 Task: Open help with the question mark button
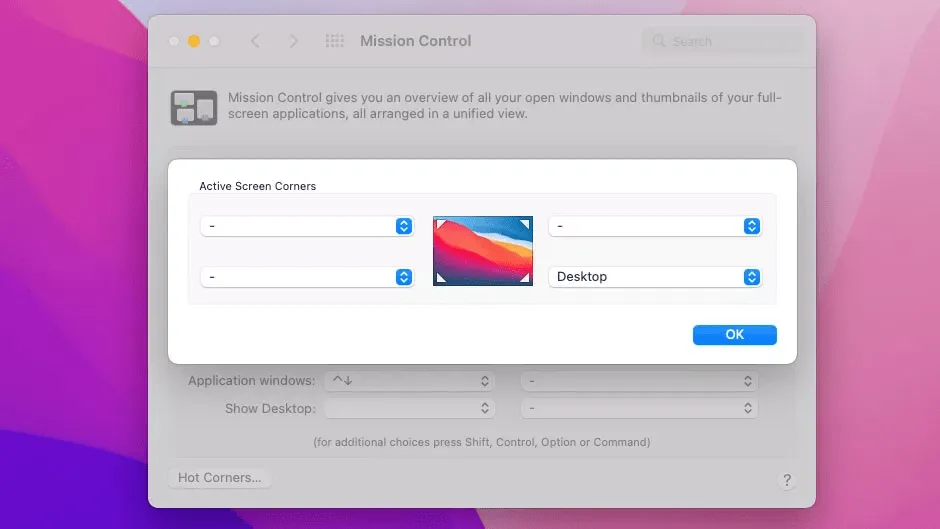tap(787, 480)
